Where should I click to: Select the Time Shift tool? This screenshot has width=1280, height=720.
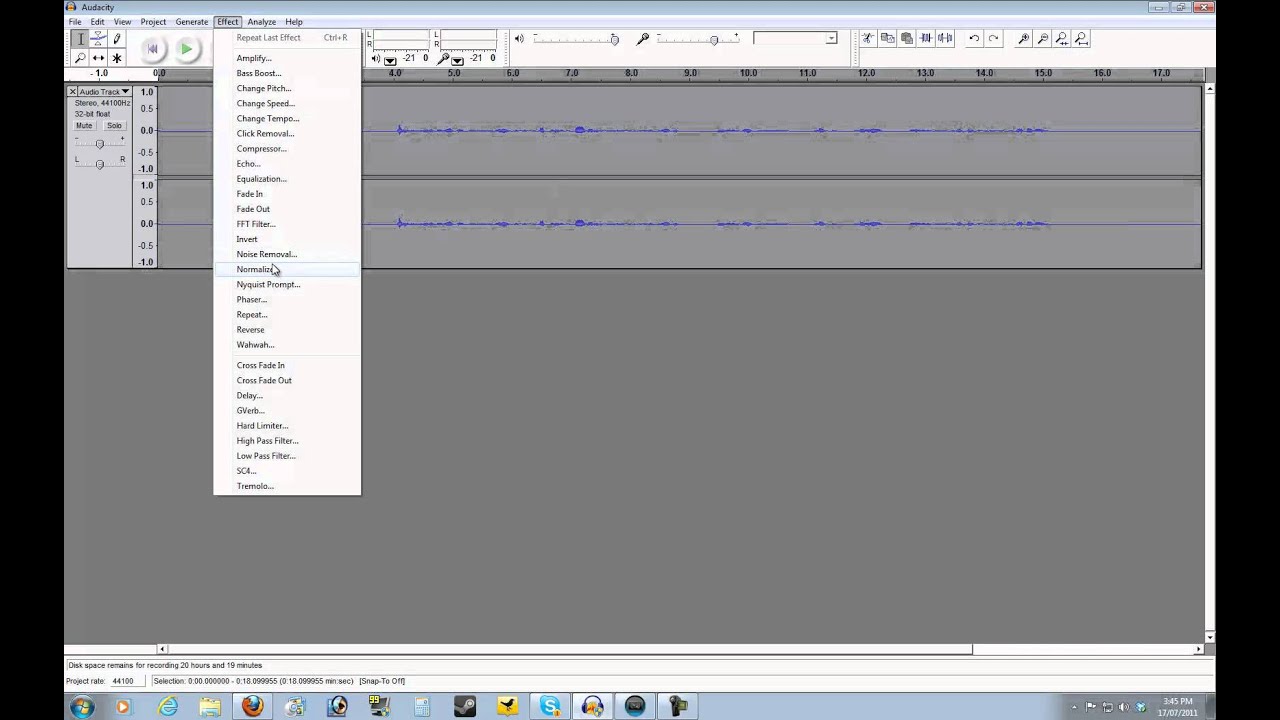pos(98,58)
